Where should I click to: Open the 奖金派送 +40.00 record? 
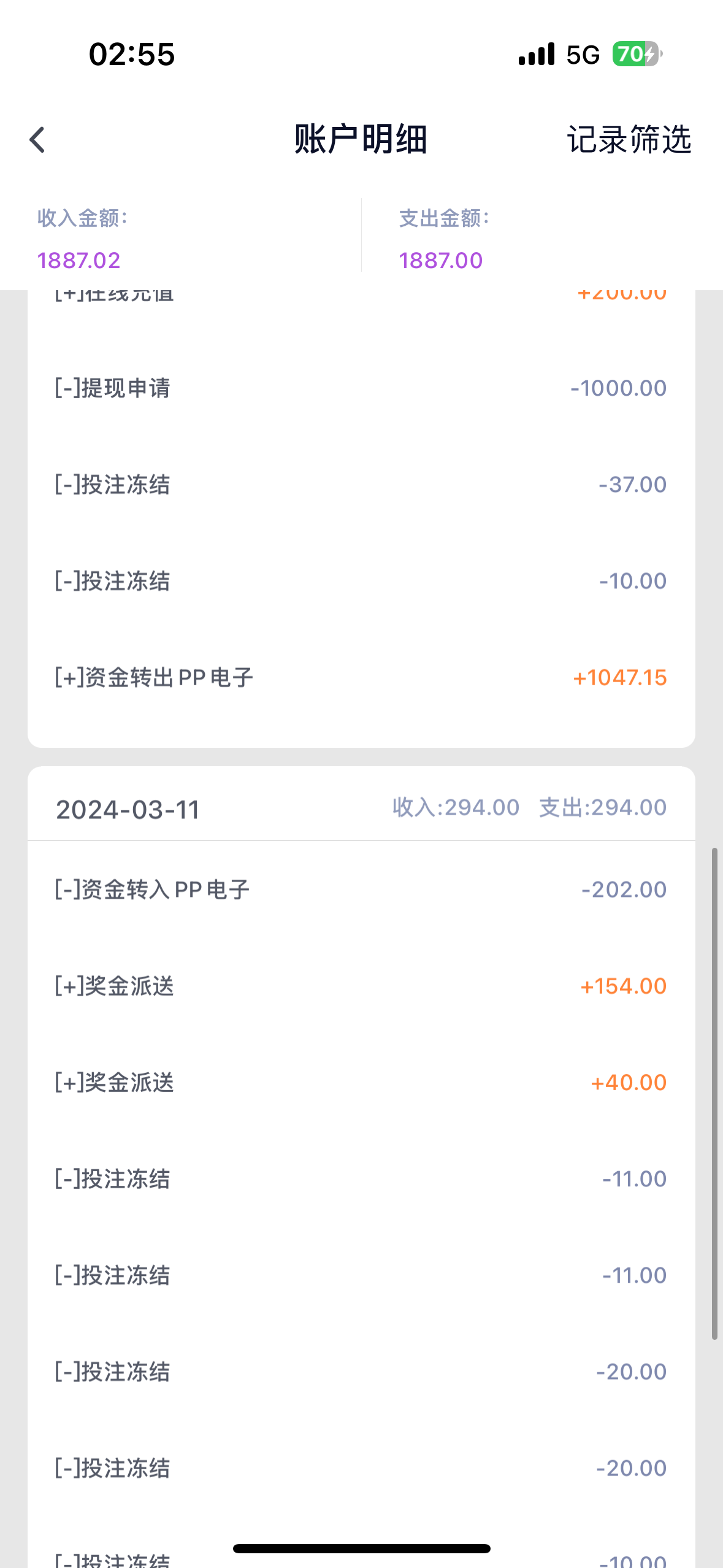361,1083
